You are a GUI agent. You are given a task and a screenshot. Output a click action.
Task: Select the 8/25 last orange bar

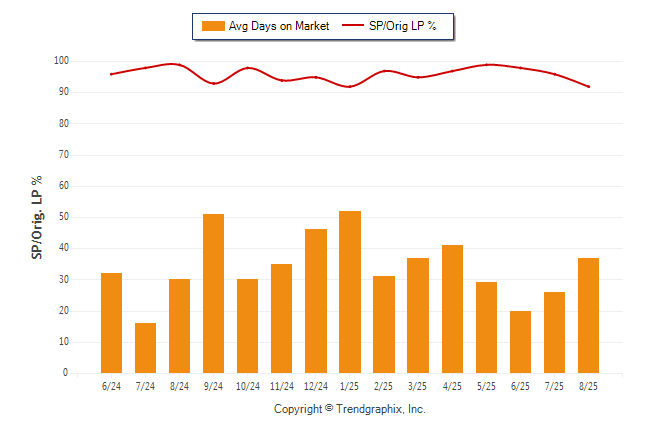(x=588, y=315)
